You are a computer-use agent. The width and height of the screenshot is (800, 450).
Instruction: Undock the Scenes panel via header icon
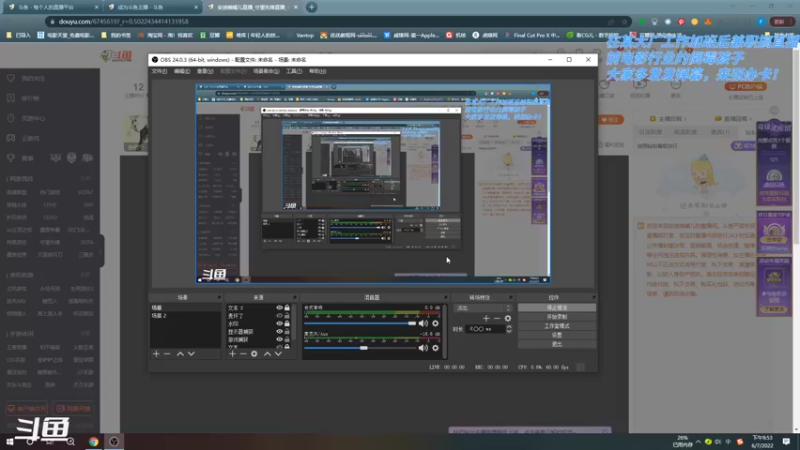(219, 297)
